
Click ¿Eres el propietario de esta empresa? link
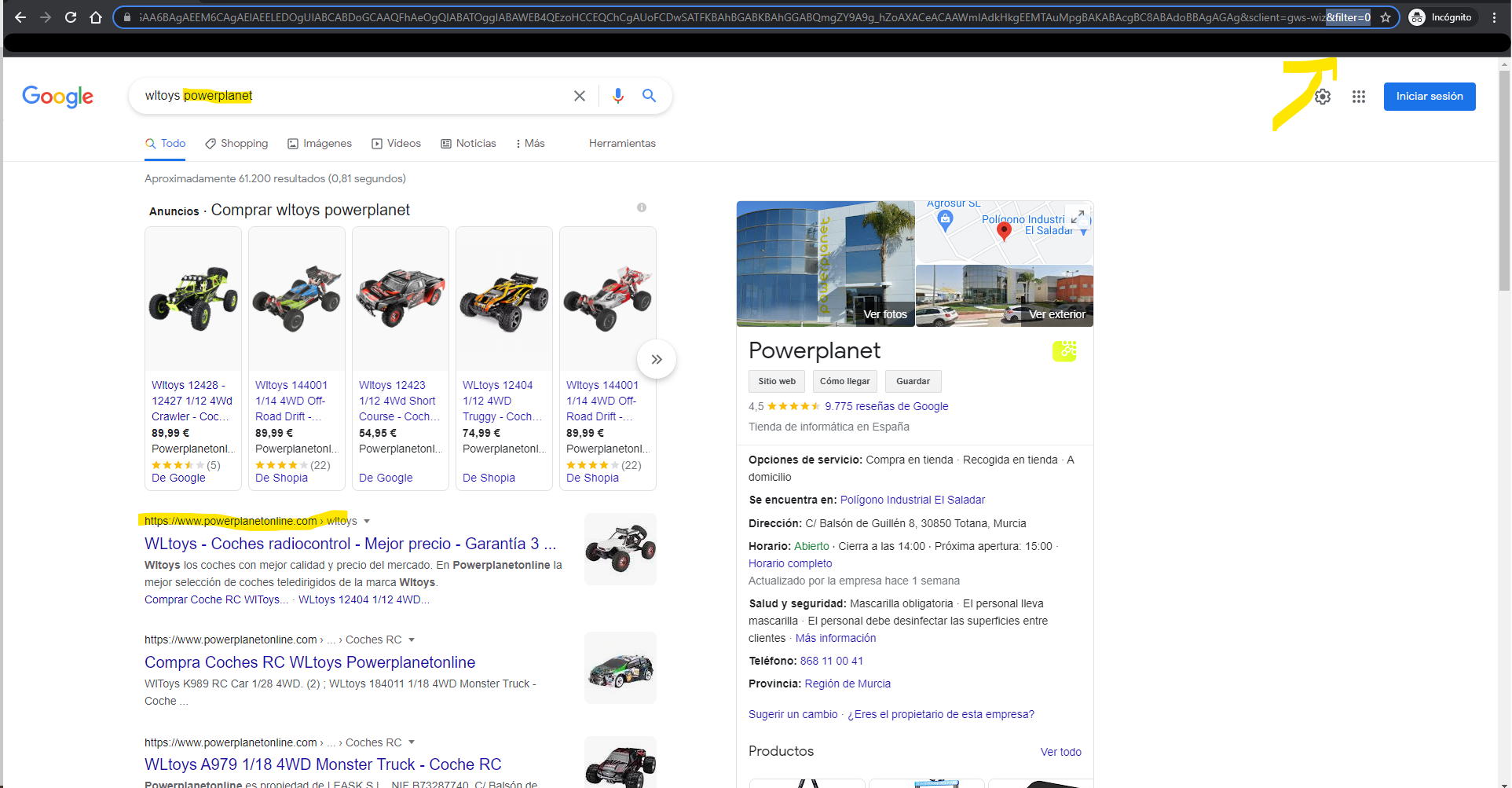pyautogui.click(x=941, y=714)
